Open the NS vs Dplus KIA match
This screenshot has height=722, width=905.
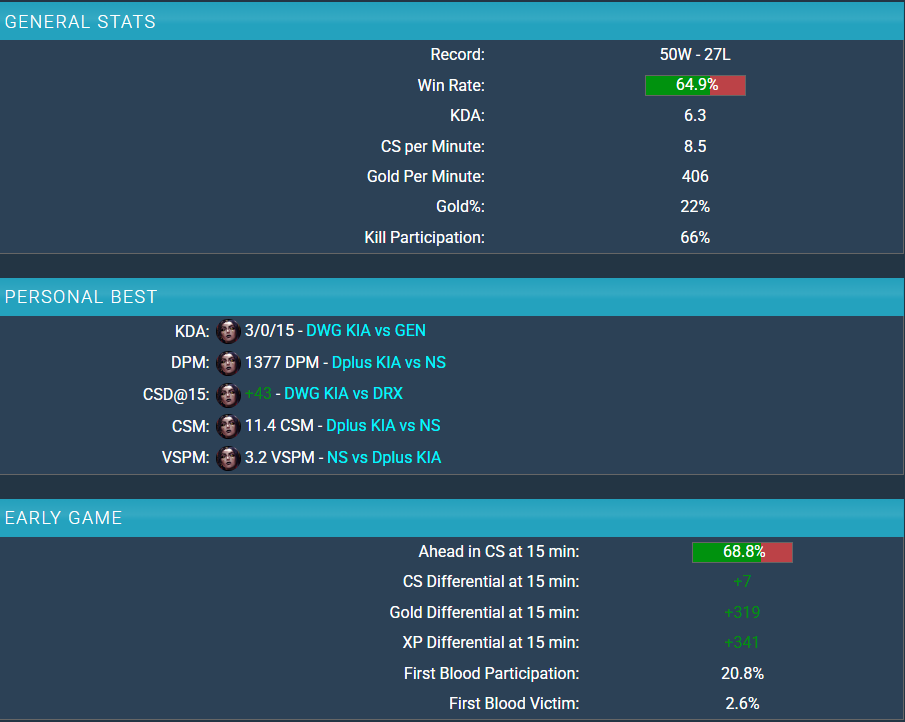tap(384, 458)
